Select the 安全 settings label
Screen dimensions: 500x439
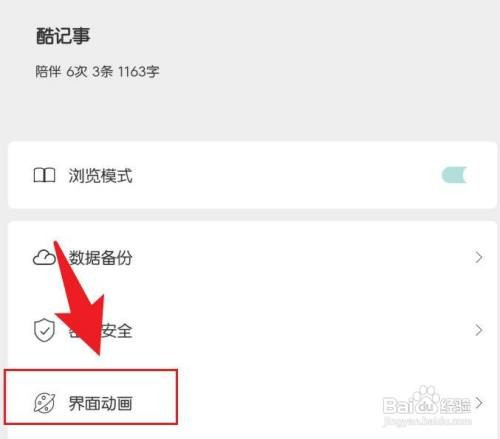(117, 331)
